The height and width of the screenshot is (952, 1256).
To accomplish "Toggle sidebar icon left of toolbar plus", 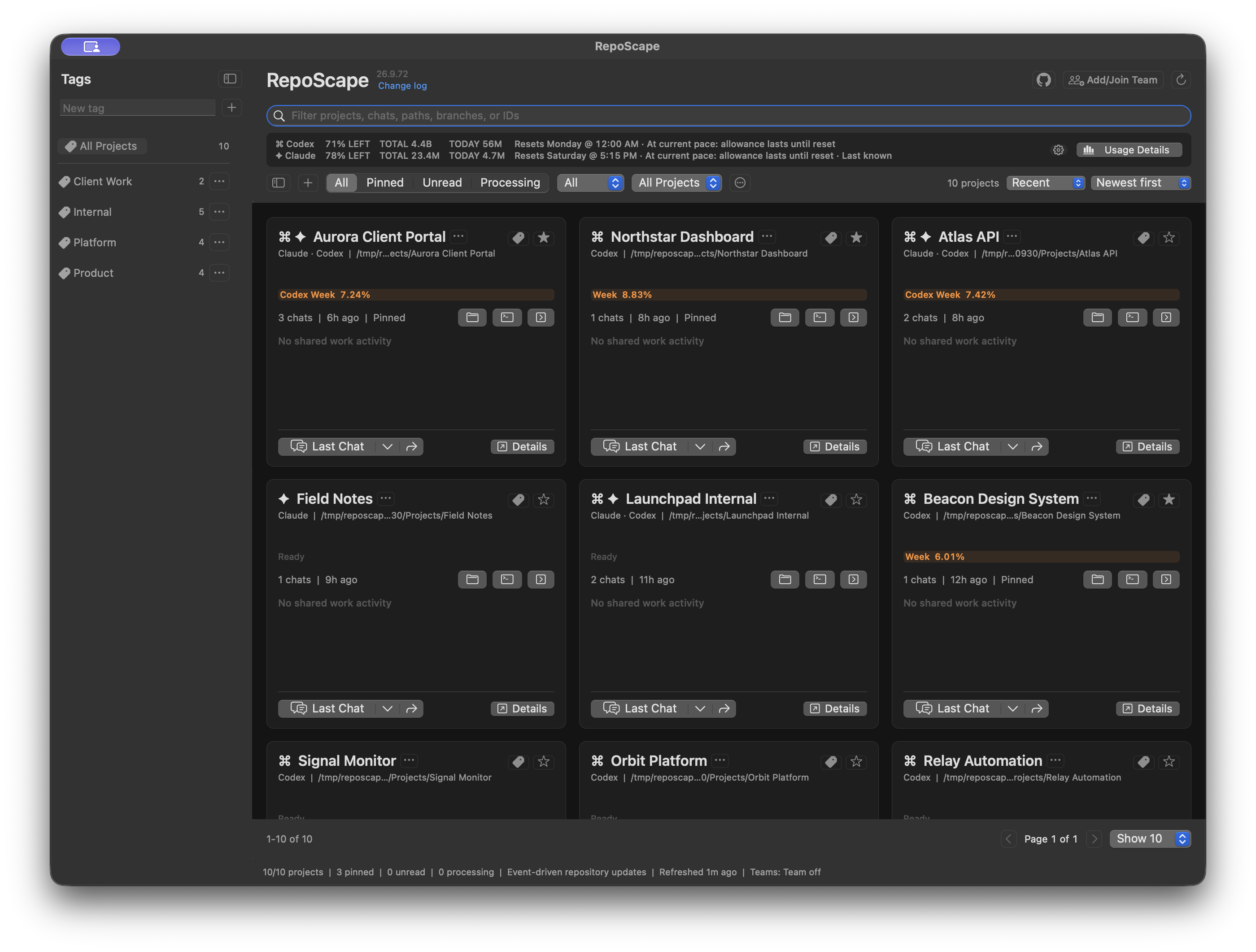I will (x=278, y=183).
